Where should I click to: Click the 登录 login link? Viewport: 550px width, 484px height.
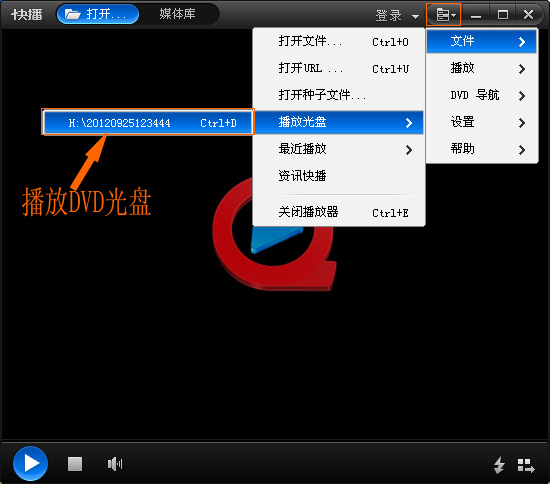tap(388, 15)
